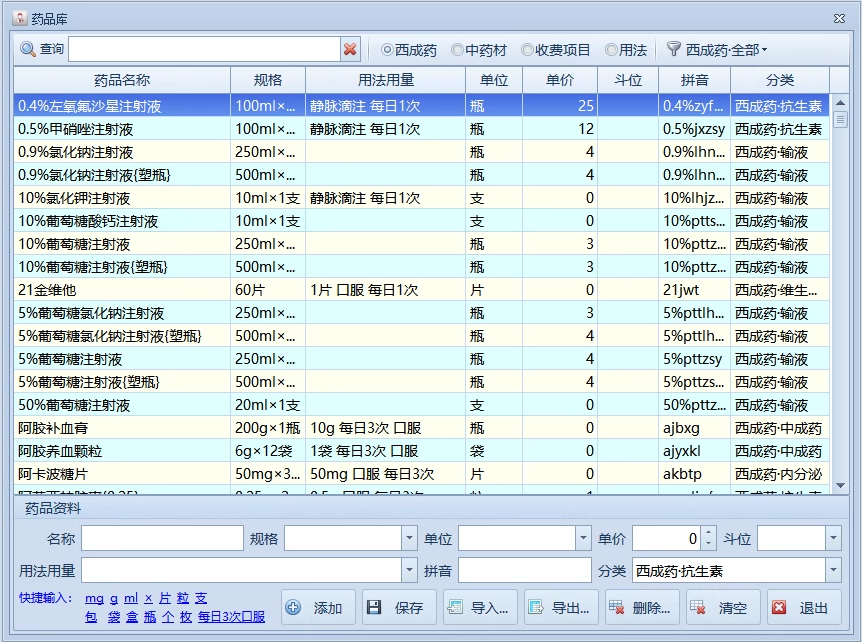This screenshot has height=642, width=862.
Task: Click the table scrollbar thumb
Action: [x=840, y=119]
